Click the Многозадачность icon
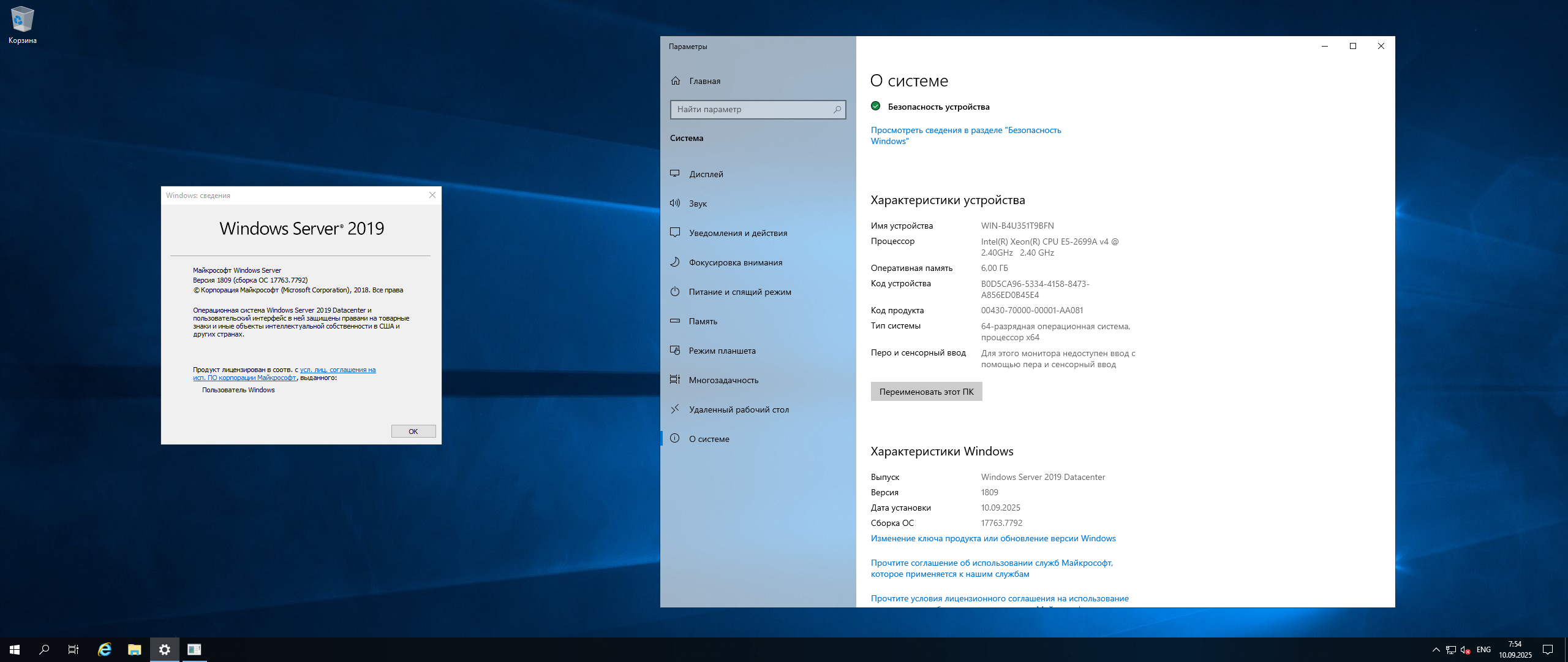The width and height of the screenshot is (1568, 662). [675, 380]
